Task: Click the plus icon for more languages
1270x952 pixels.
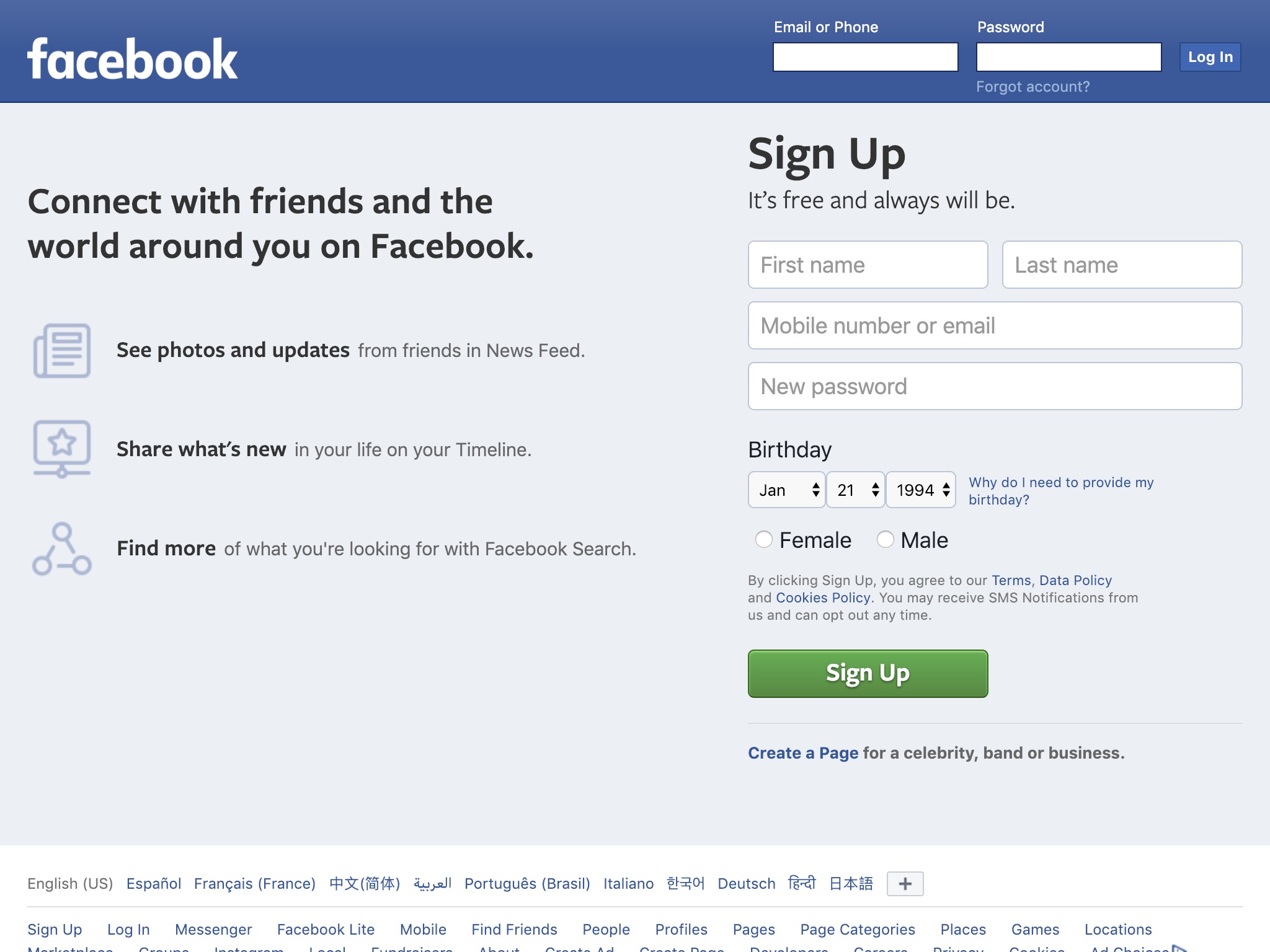Action: pos(905,883)
